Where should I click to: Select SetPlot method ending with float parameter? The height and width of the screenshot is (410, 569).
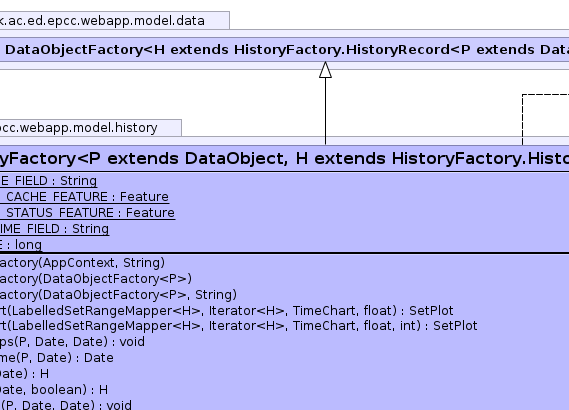pyautogui.click(x=227, y=311)
